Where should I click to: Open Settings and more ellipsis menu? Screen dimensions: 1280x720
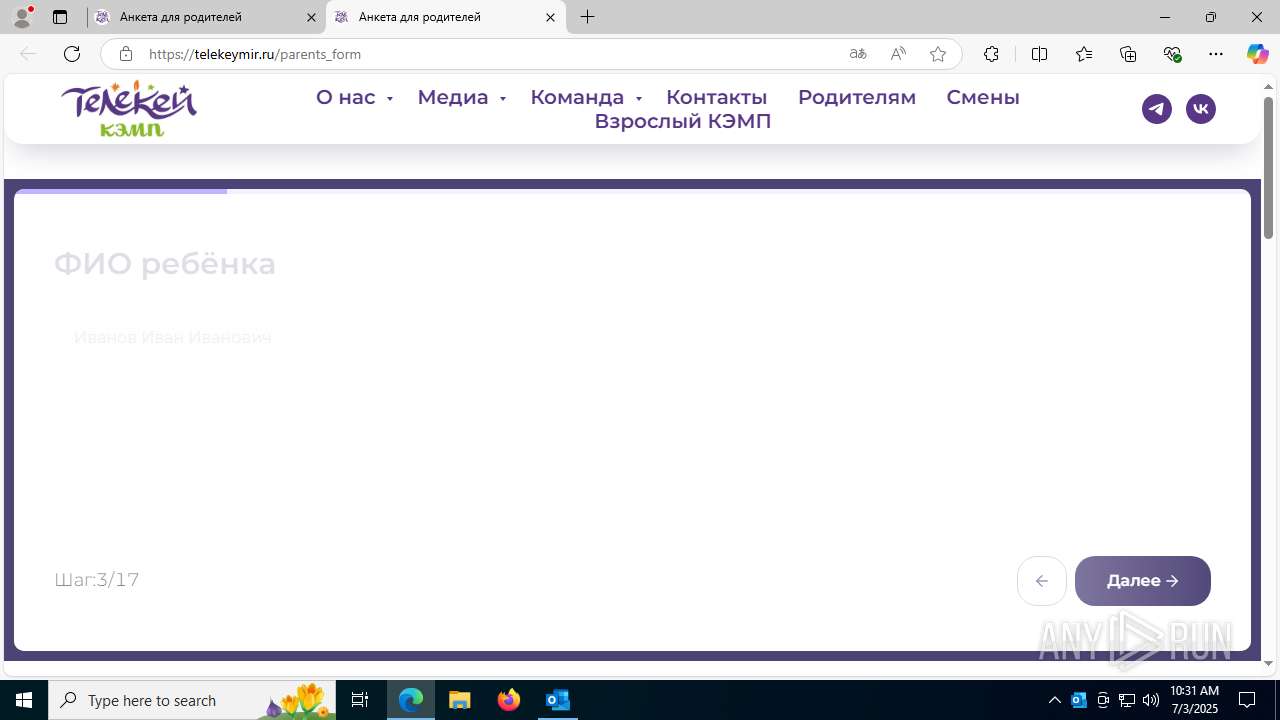pyautogui.click(x=1216, y=54)
